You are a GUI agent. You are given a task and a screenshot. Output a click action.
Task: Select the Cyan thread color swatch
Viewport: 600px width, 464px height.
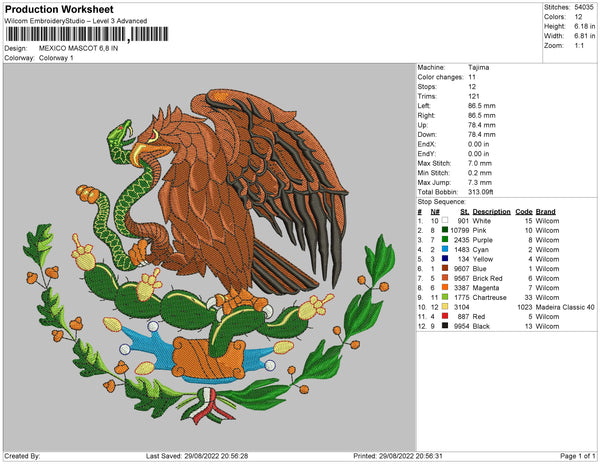click(x=445, y=249)
